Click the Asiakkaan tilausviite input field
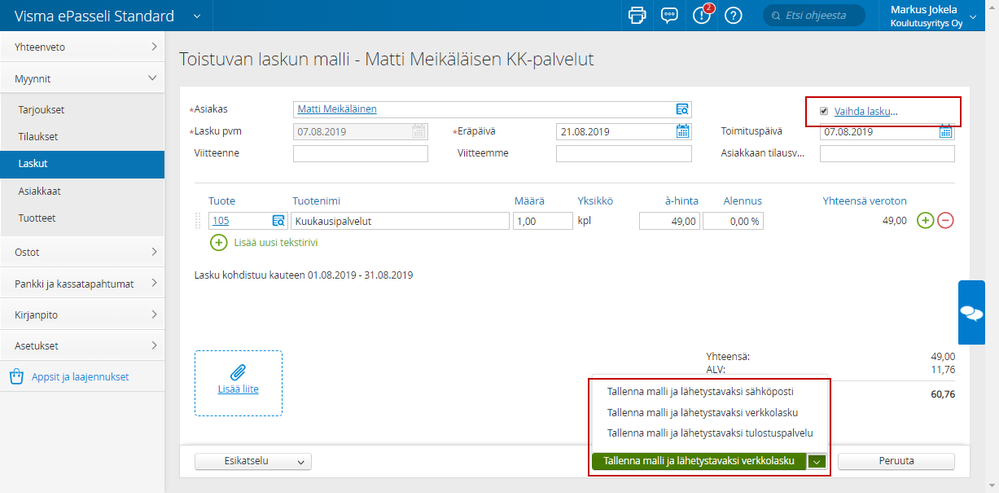The image size is (999, 493). pos(888,154)
